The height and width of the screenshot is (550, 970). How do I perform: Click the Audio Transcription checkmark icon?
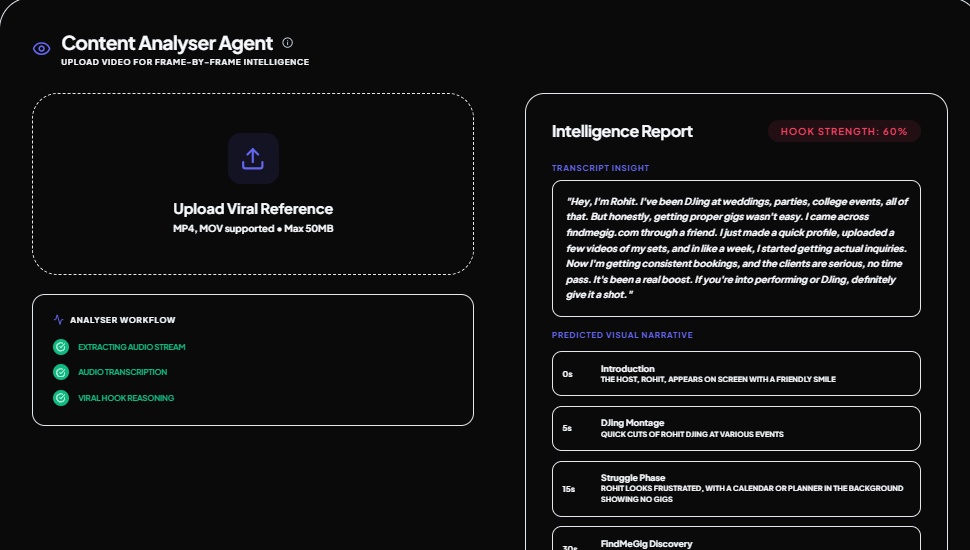pos(61,372)
